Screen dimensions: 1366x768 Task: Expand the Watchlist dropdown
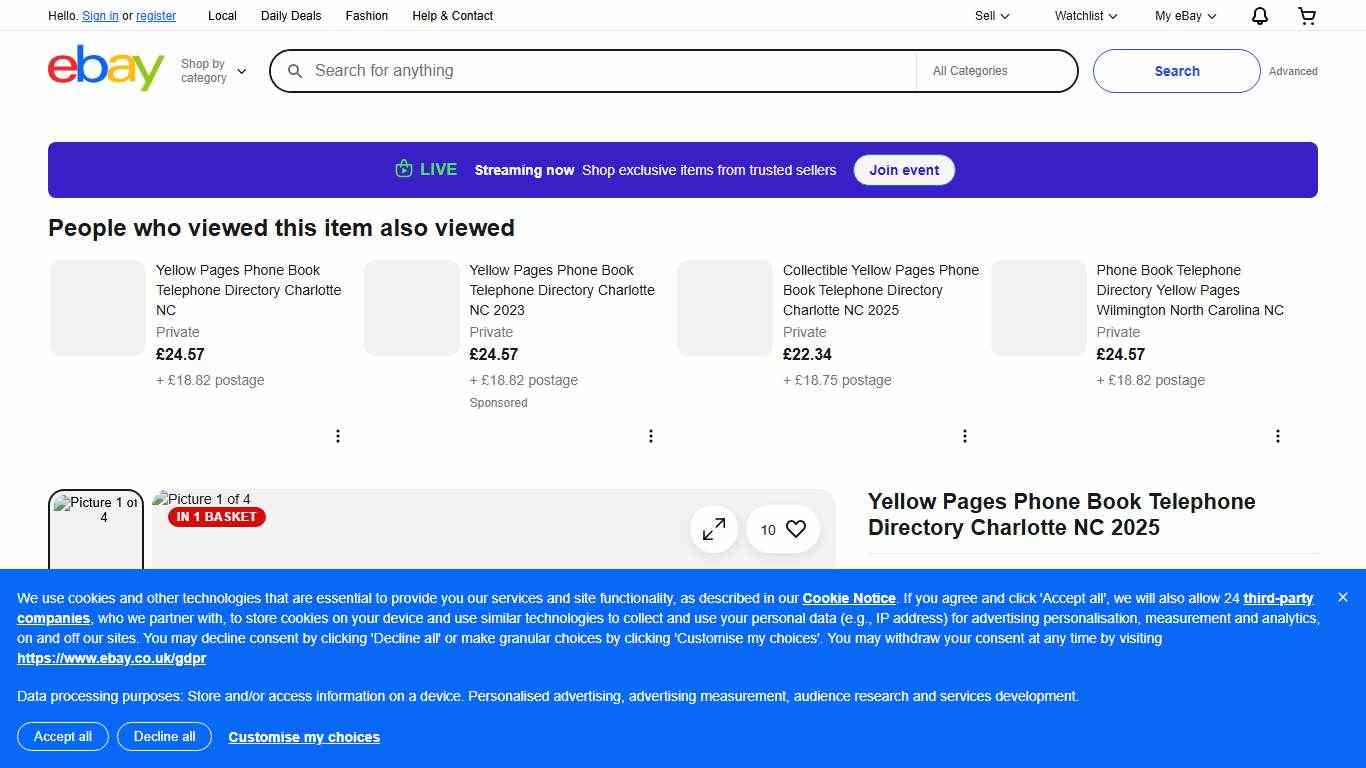pos(1084,15)
